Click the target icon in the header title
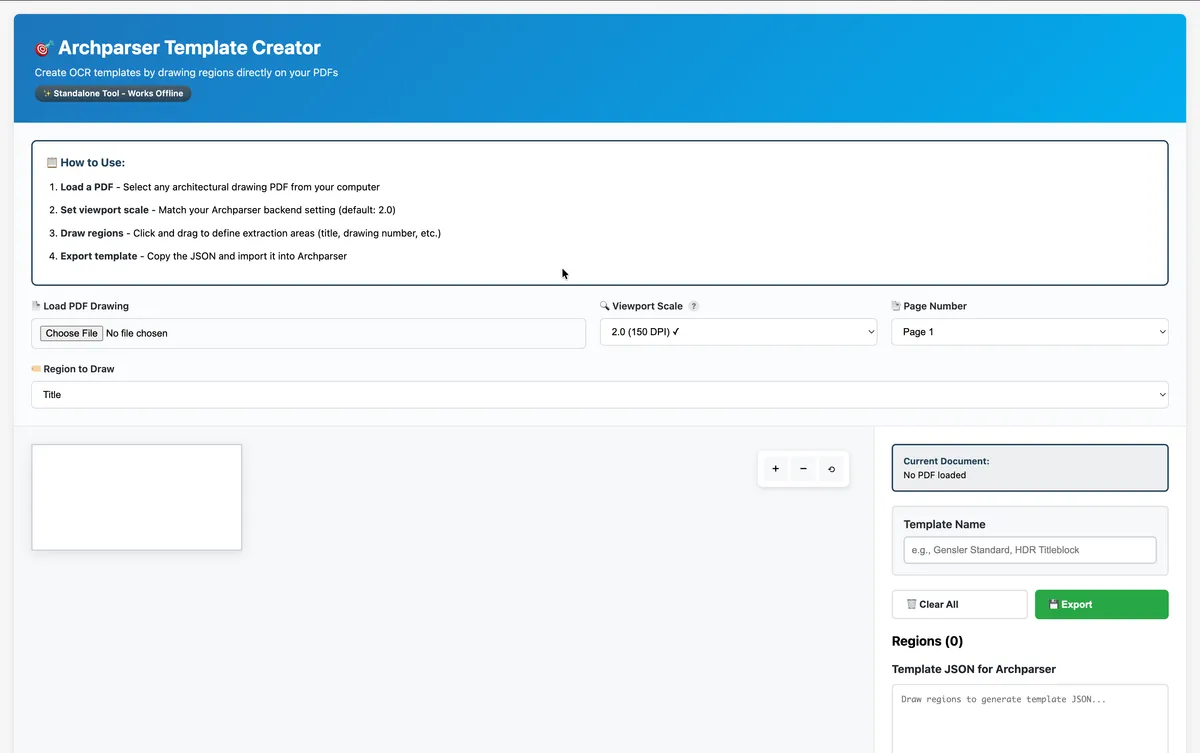This screenshot has width=1200, height=753. 42,47
